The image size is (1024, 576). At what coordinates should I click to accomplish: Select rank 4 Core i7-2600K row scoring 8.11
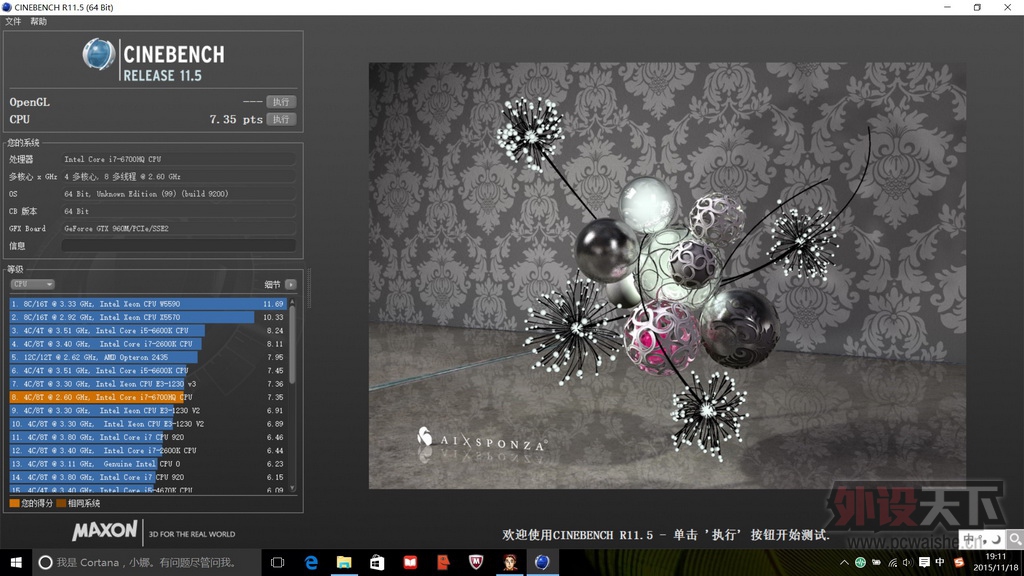click(x=148, y=344)
